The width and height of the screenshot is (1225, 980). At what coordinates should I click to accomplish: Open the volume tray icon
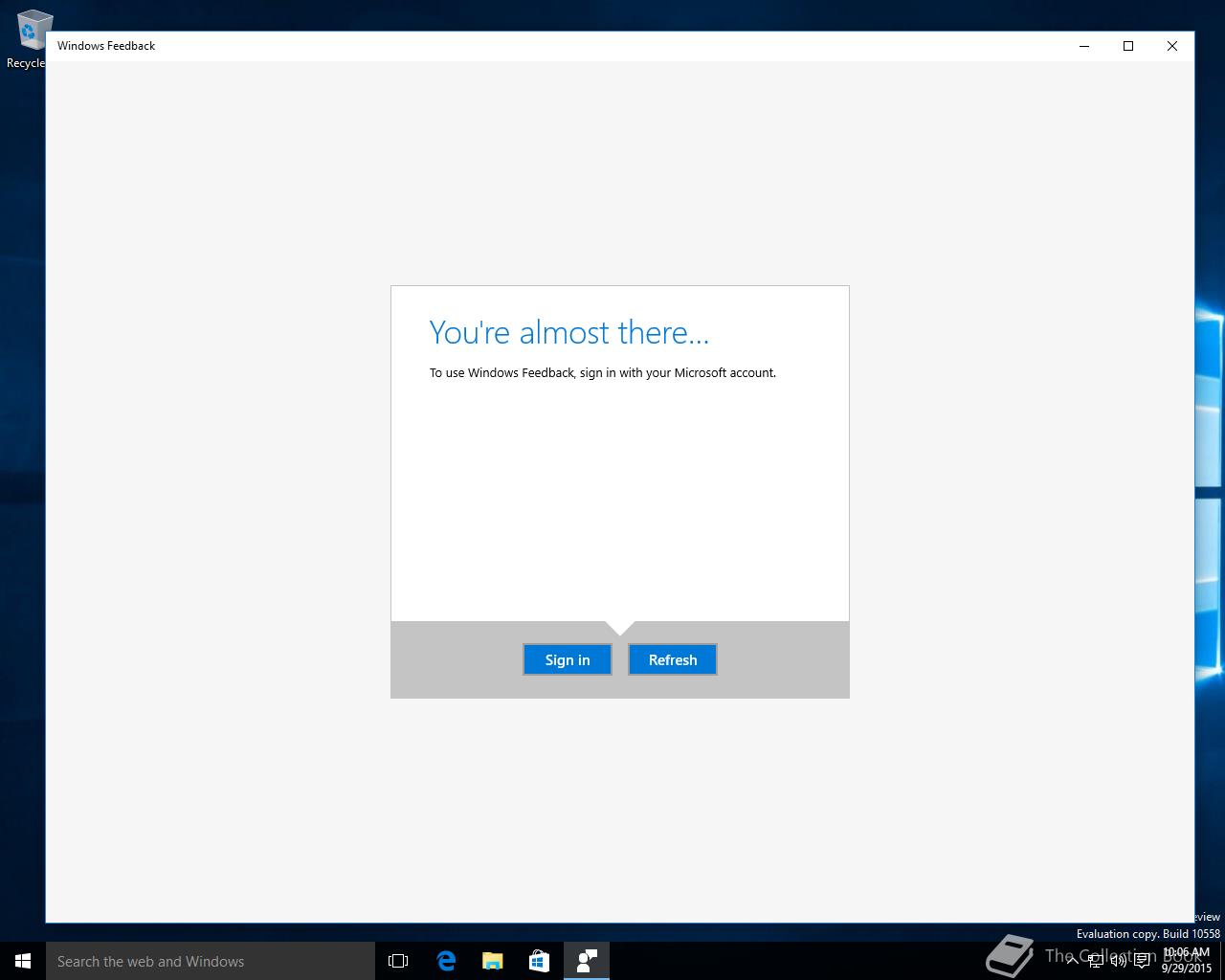click(1118, 961)
